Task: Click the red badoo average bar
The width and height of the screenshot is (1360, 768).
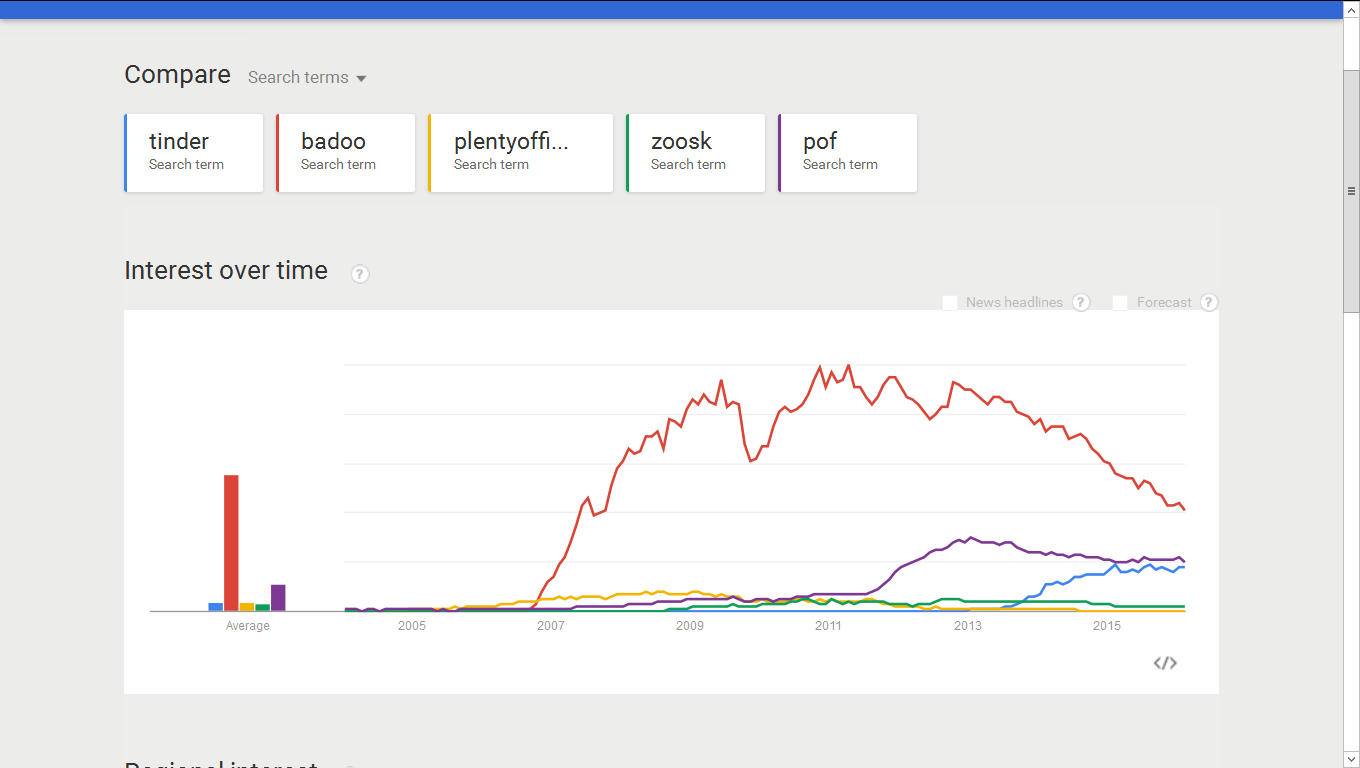Action: [231, 543]
